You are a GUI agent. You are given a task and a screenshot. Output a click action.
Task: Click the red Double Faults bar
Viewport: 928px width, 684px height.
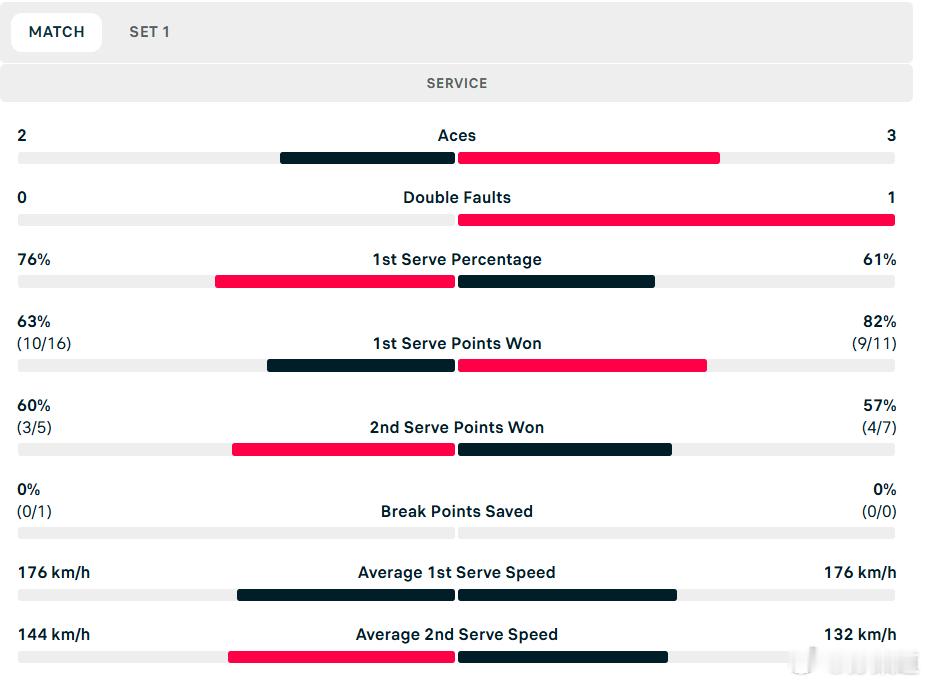point(676,220)
